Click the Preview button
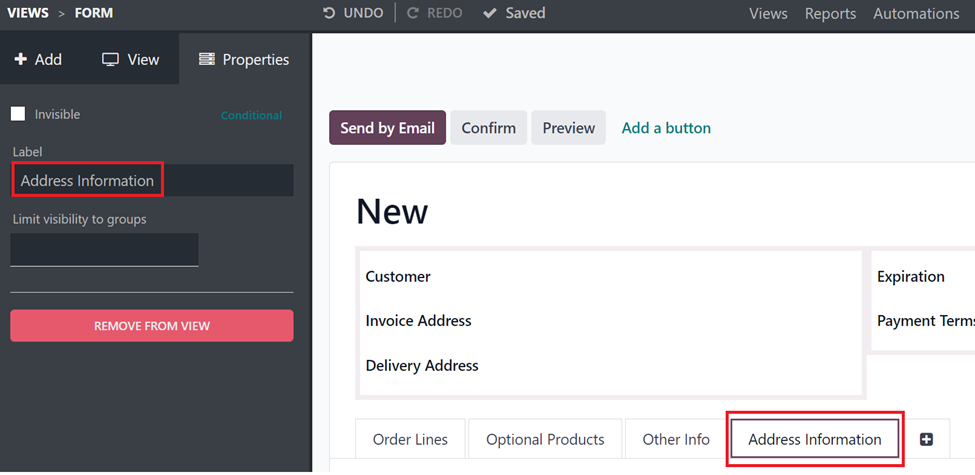The width and height of the screenshot is (975, 475). point(568,128)
